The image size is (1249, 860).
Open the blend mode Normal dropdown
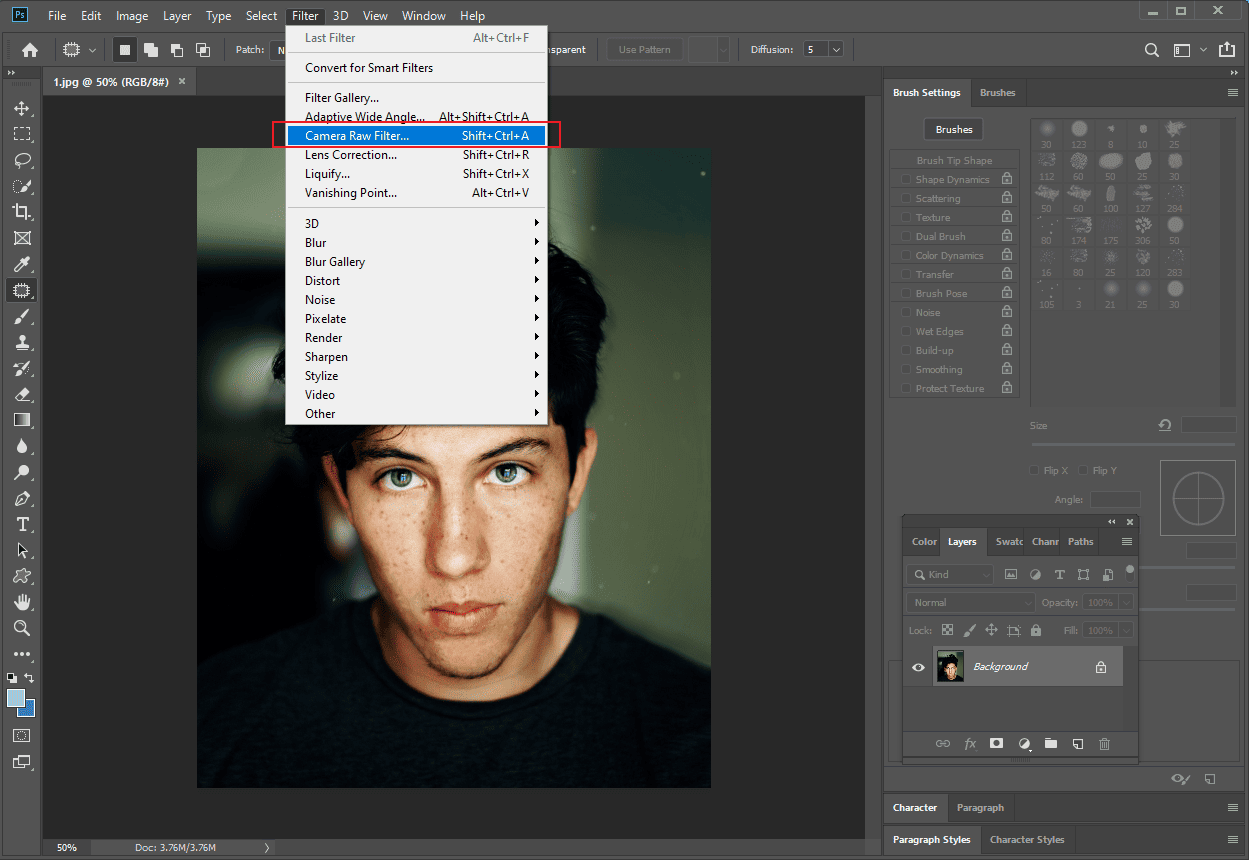click(x=969, y=602)
